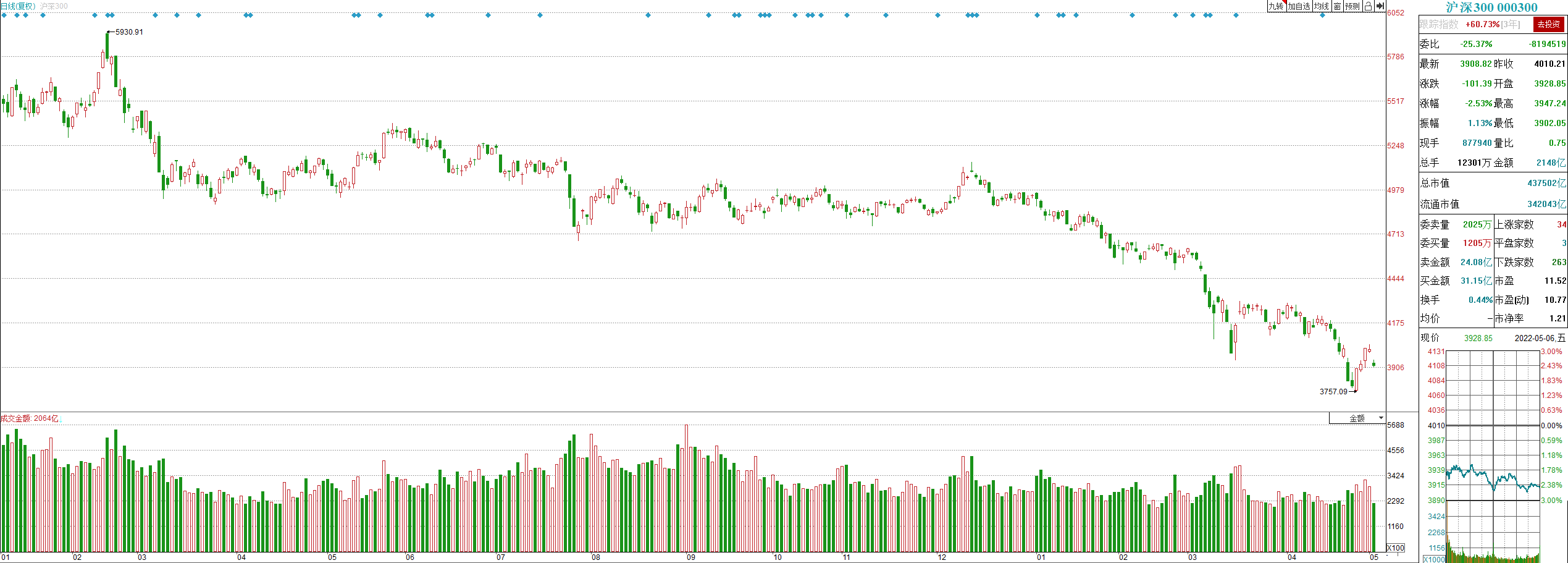Click the leftmost blue diamond event marker
Viewport: 1568px width, 563px height.
coord(4,15)
